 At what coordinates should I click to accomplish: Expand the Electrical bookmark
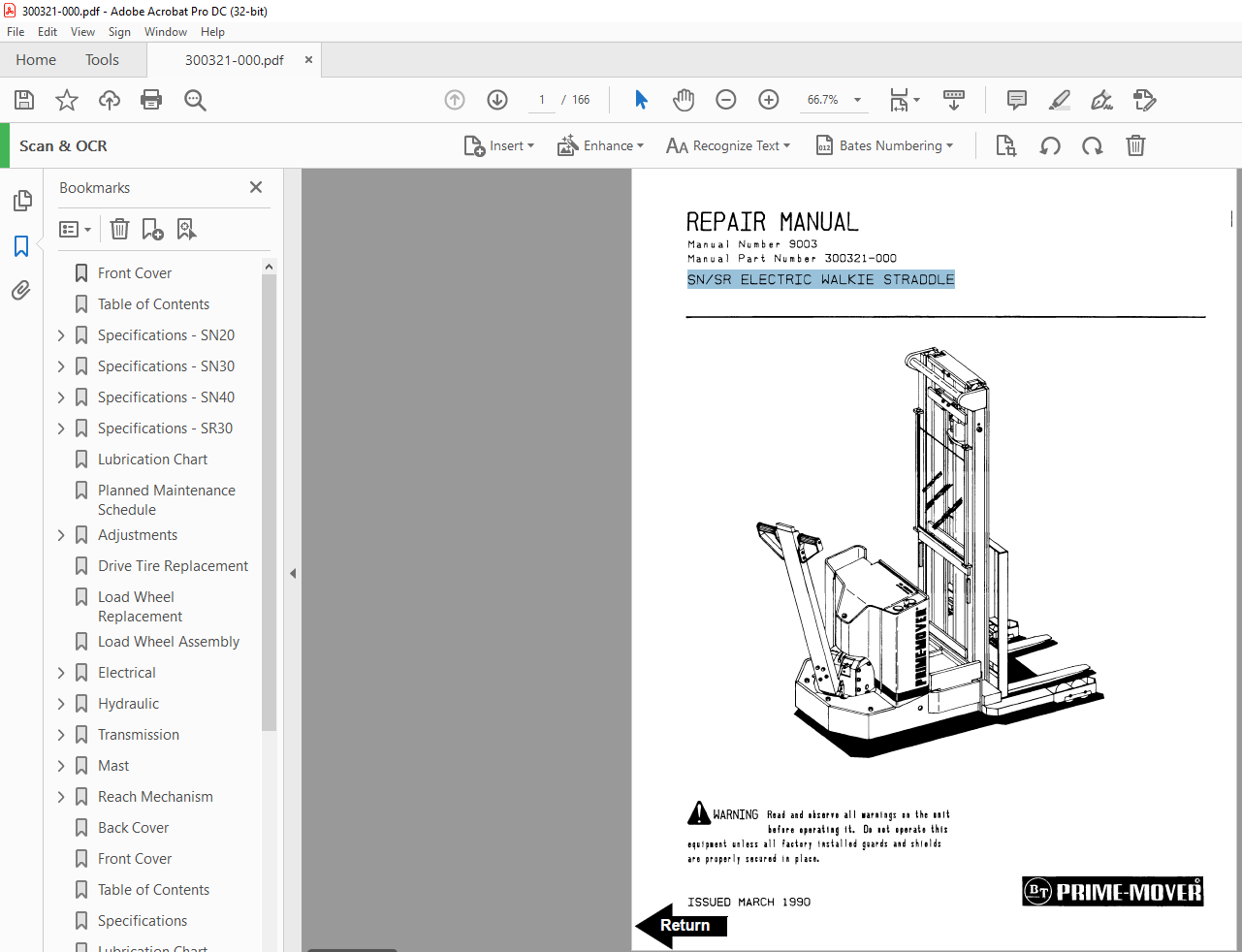(61, 673)
